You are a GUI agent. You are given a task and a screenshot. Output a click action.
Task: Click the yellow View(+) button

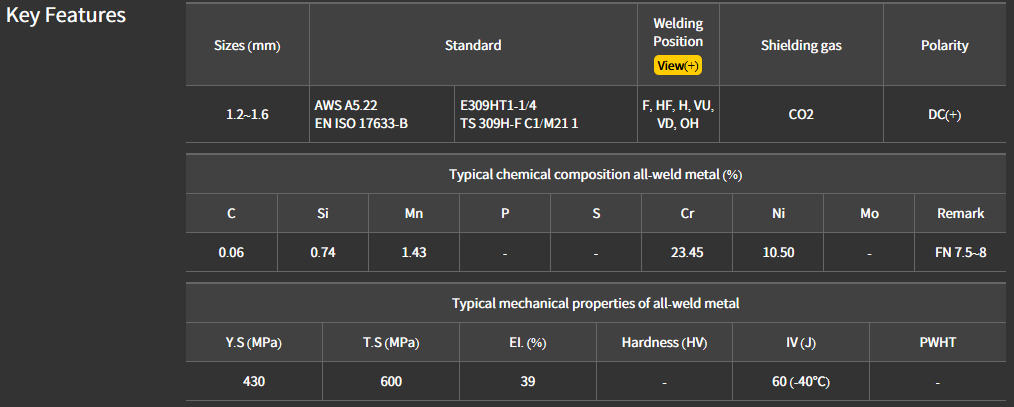[678, 65]
